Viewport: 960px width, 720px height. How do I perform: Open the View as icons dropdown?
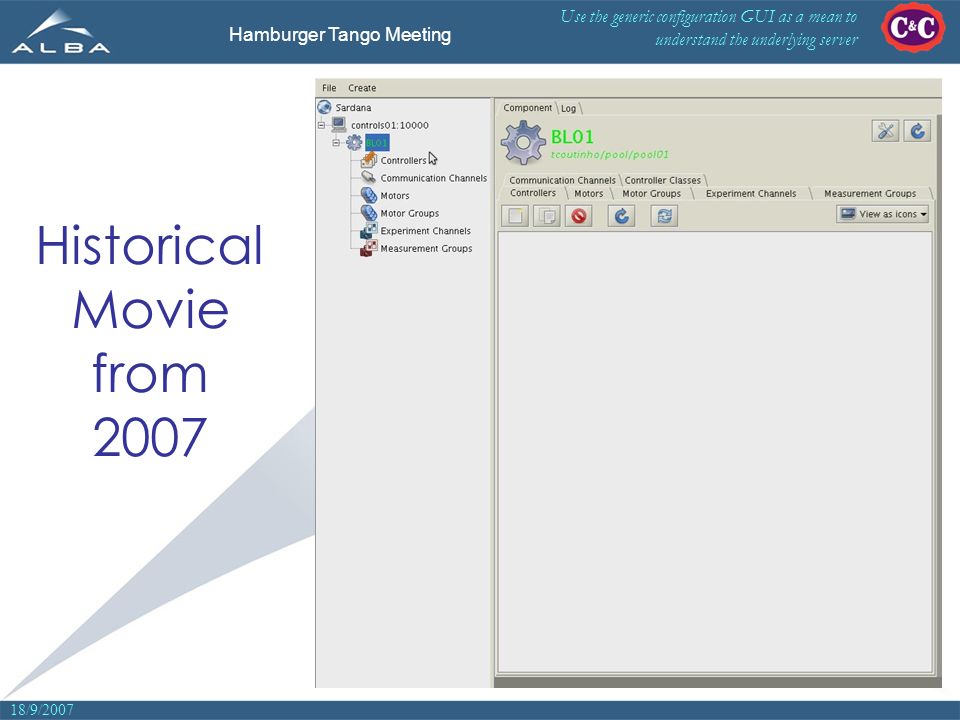point(883,214)
